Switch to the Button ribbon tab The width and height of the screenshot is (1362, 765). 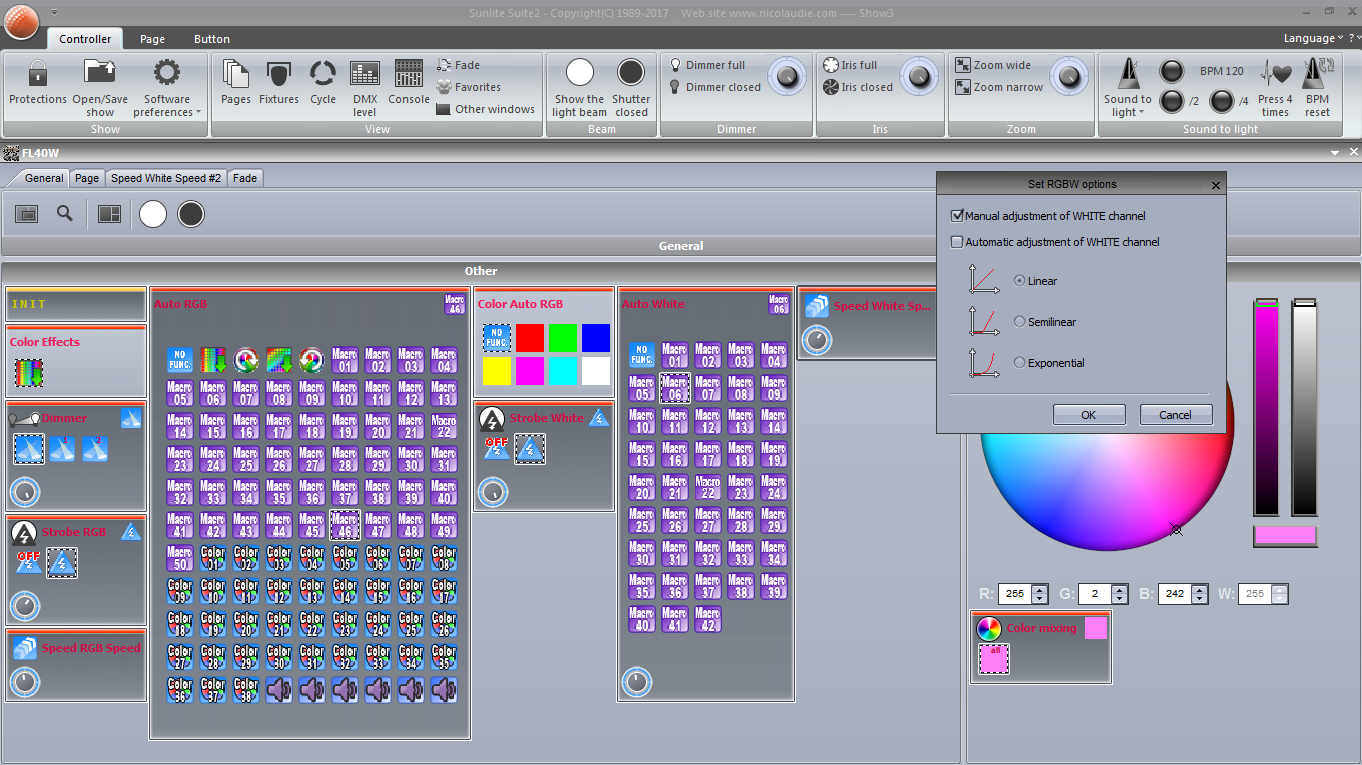pos(212,39)
